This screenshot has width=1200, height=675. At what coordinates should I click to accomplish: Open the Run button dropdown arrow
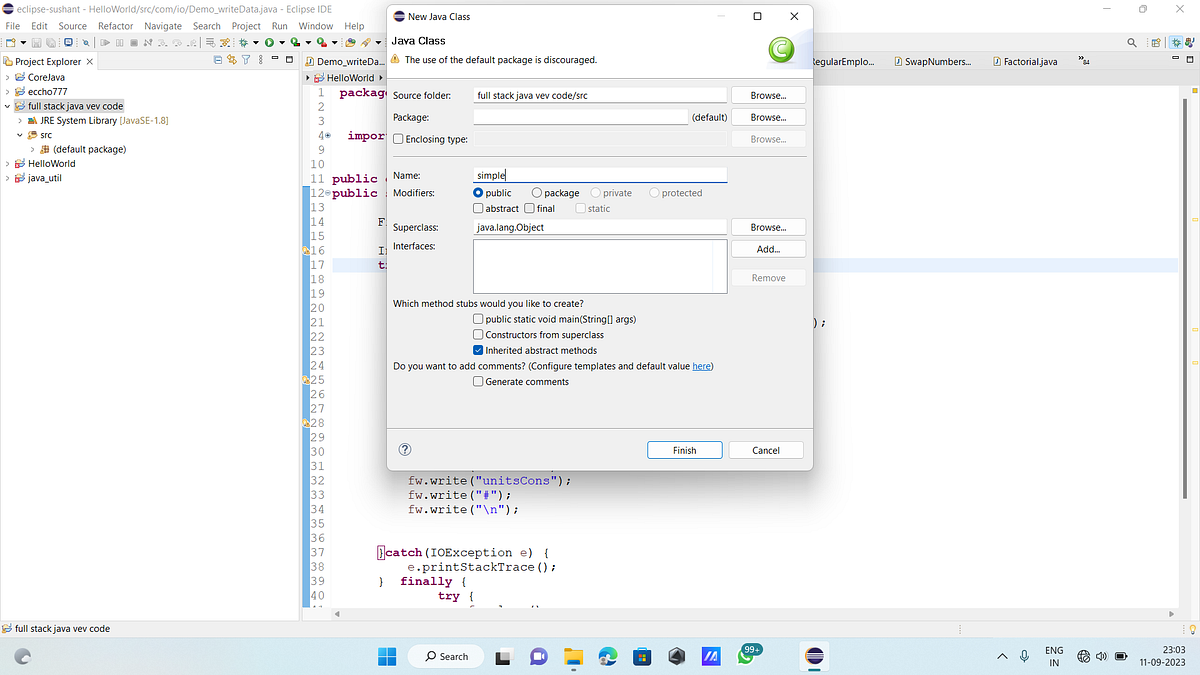tap(282, 43)
